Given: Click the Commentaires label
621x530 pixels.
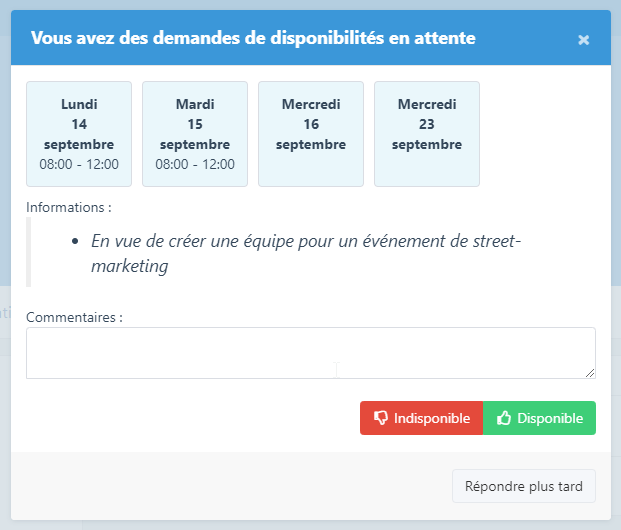Looking at the screenshot, I should point(74,317).
